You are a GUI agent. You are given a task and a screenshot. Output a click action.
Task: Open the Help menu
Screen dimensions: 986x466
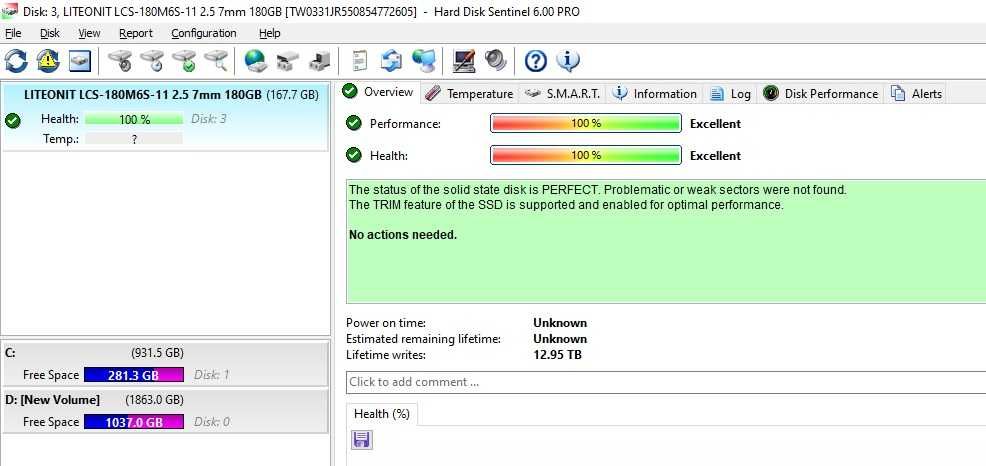[270, 33]
